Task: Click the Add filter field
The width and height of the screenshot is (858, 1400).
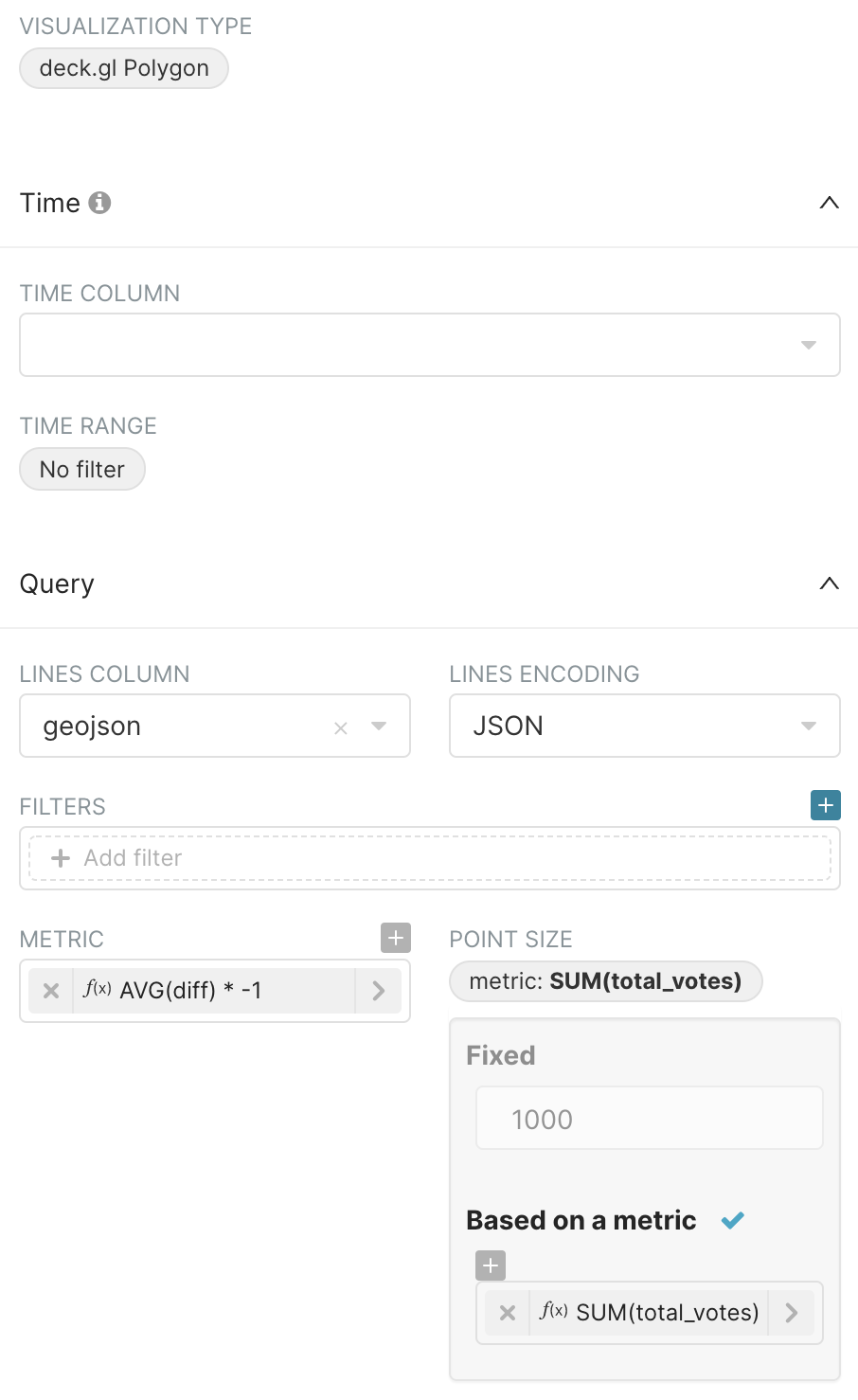Action: tap(429, 858)
